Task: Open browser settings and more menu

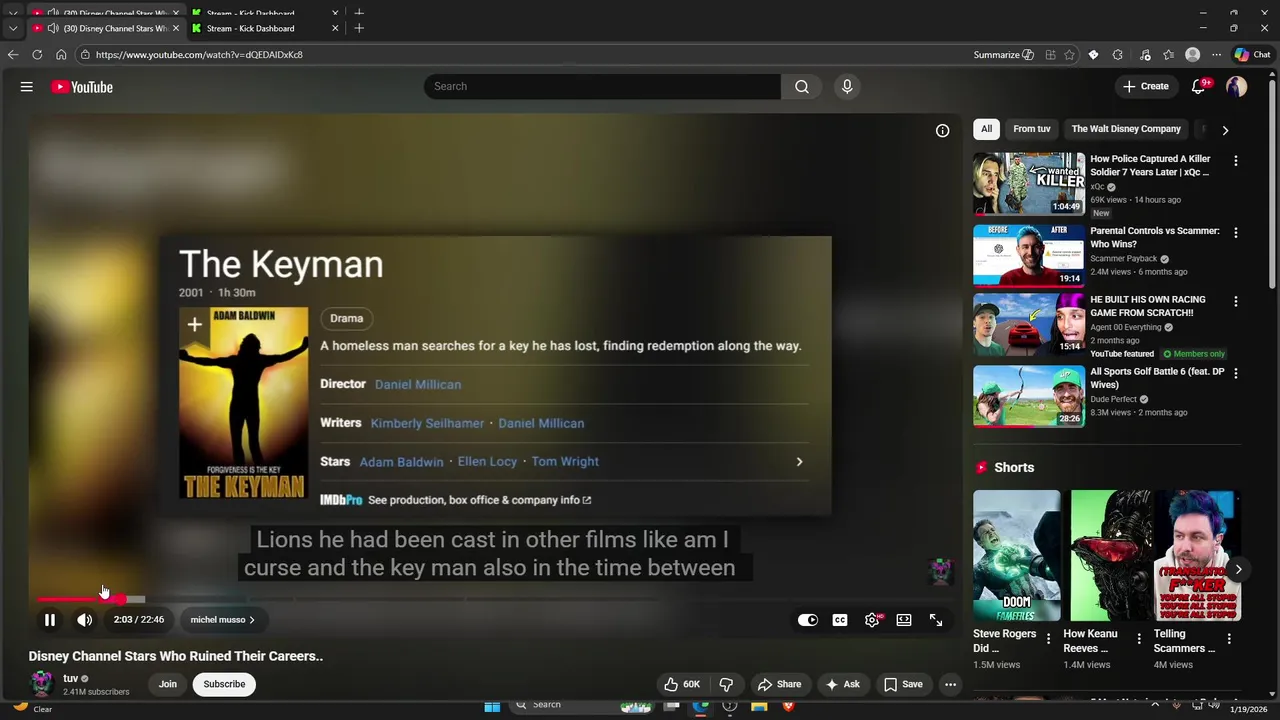Action: pos(1217,55)
